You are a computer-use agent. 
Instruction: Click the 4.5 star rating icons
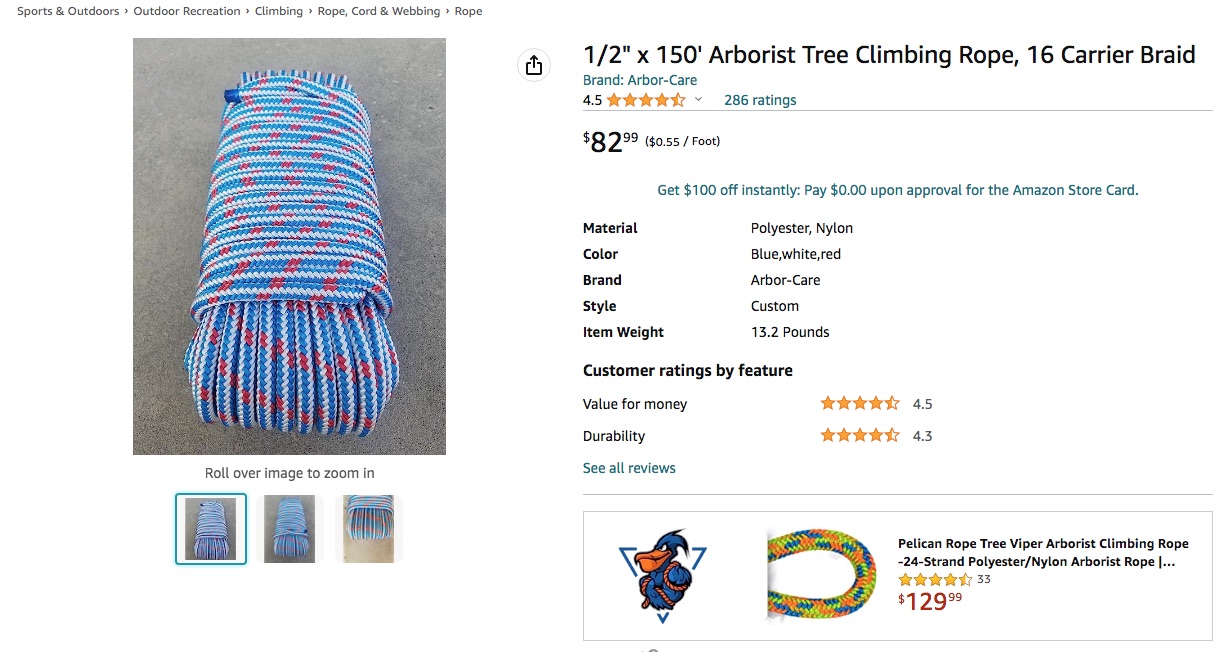[x=645, y=100]
